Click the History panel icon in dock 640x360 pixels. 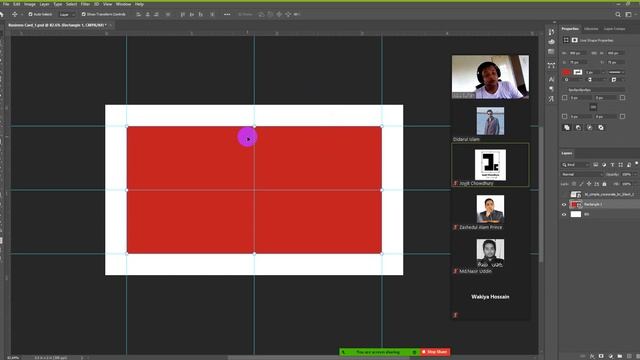tap(551, 32)
